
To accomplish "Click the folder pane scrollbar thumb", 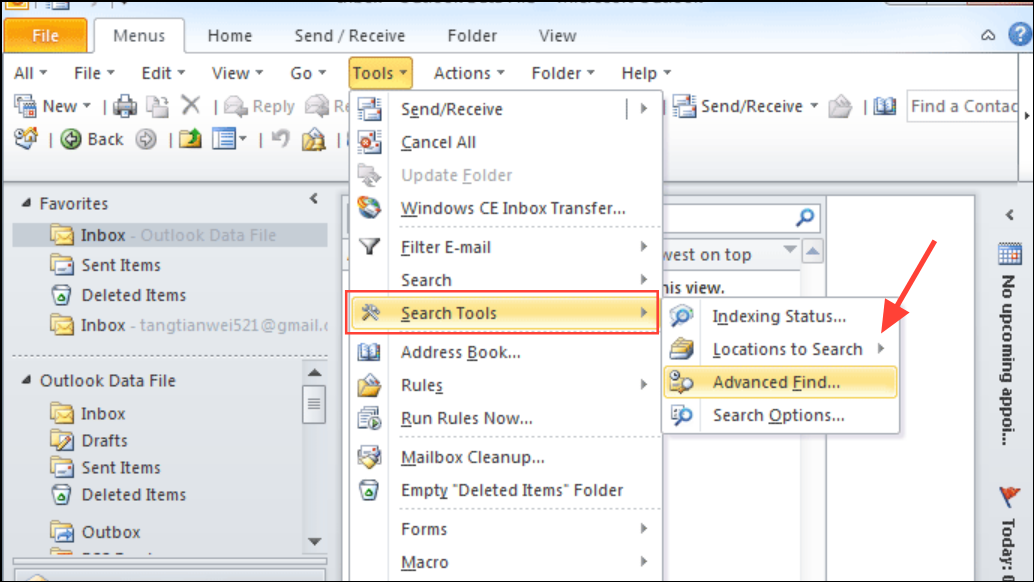I will pos(314,403).
